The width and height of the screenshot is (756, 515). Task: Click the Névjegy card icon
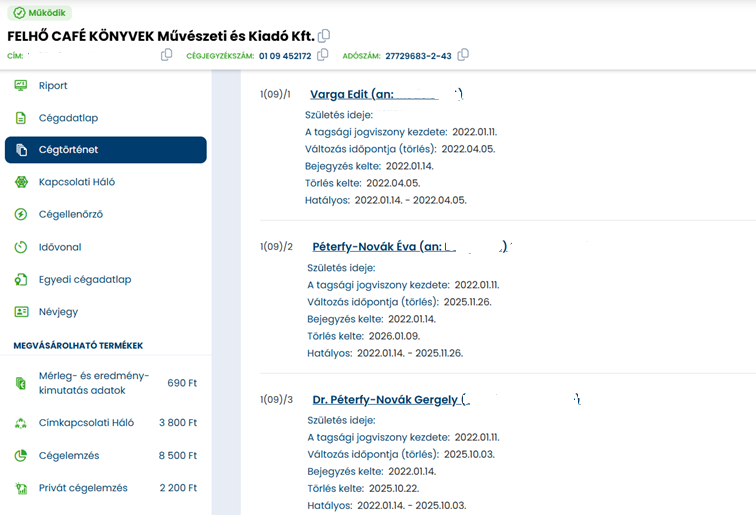pyautogui.click(x=21, y=312)
